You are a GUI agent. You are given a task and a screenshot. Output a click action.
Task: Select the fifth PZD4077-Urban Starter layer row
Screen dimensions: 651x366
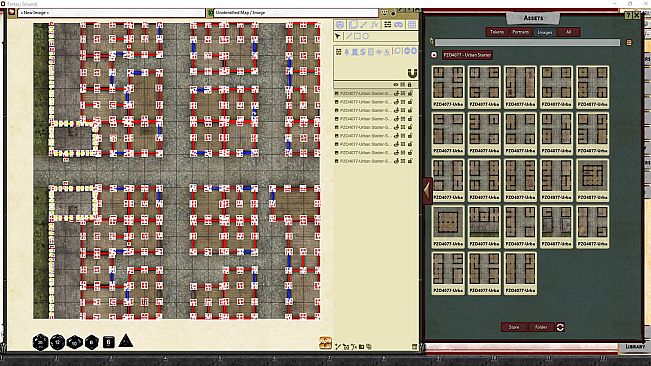tap(375, 127)
